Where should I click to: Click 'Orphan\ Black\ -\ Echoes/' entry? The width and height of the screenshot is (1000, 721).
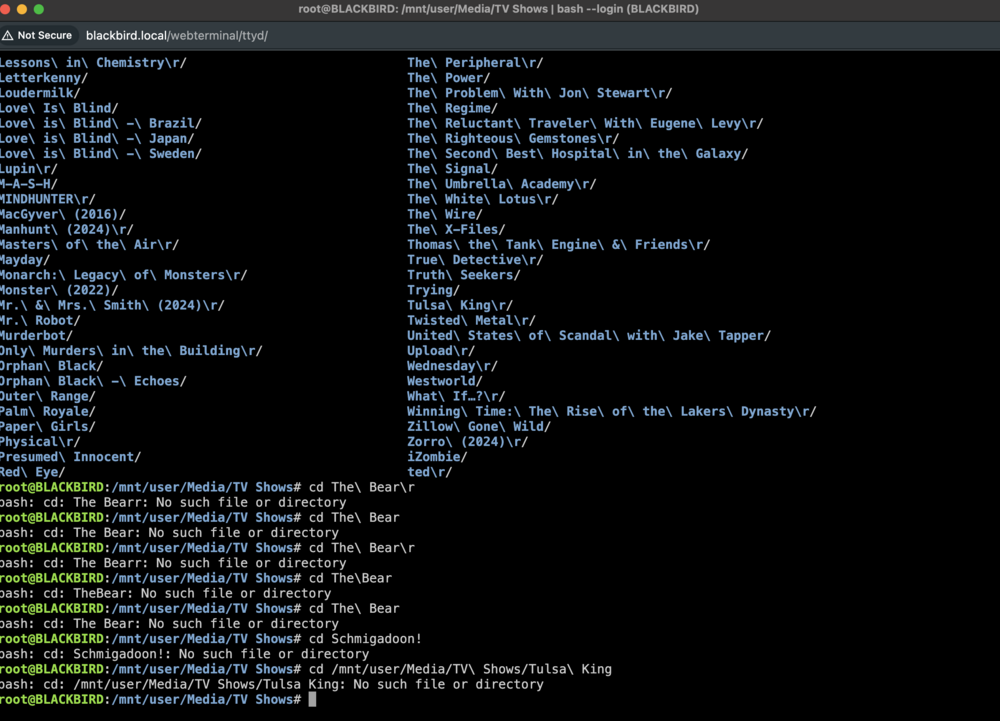pos(93,381)
